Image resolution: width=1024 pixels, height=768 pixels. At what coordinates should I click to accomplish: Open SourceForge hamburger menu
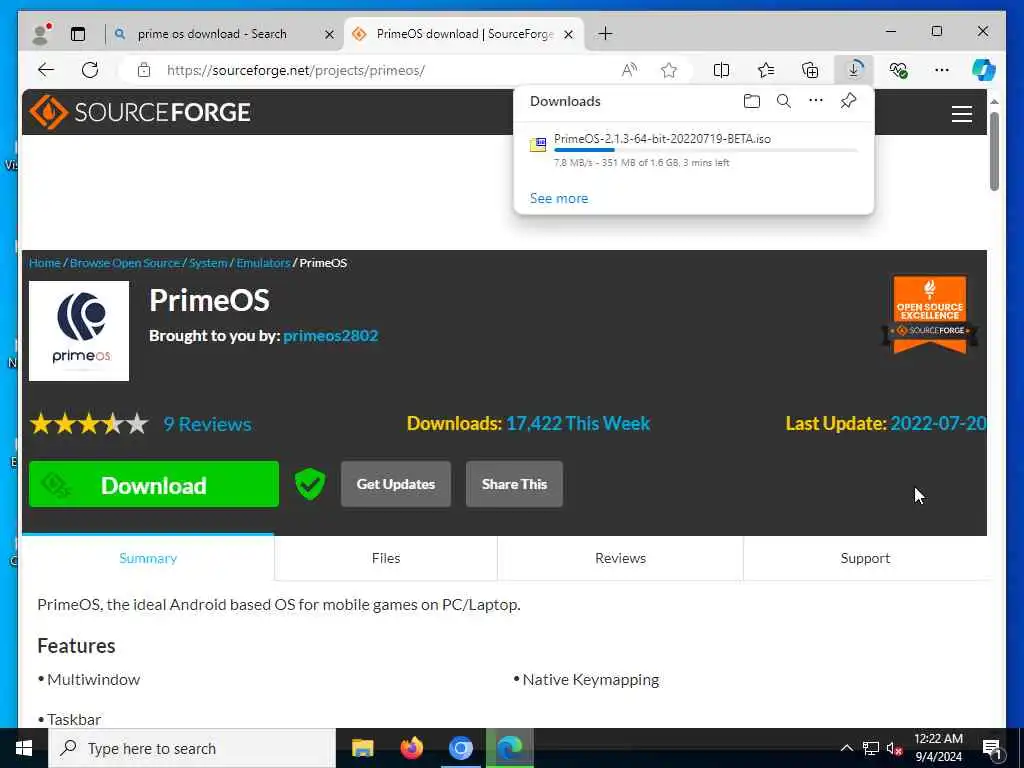coord(961,114)
